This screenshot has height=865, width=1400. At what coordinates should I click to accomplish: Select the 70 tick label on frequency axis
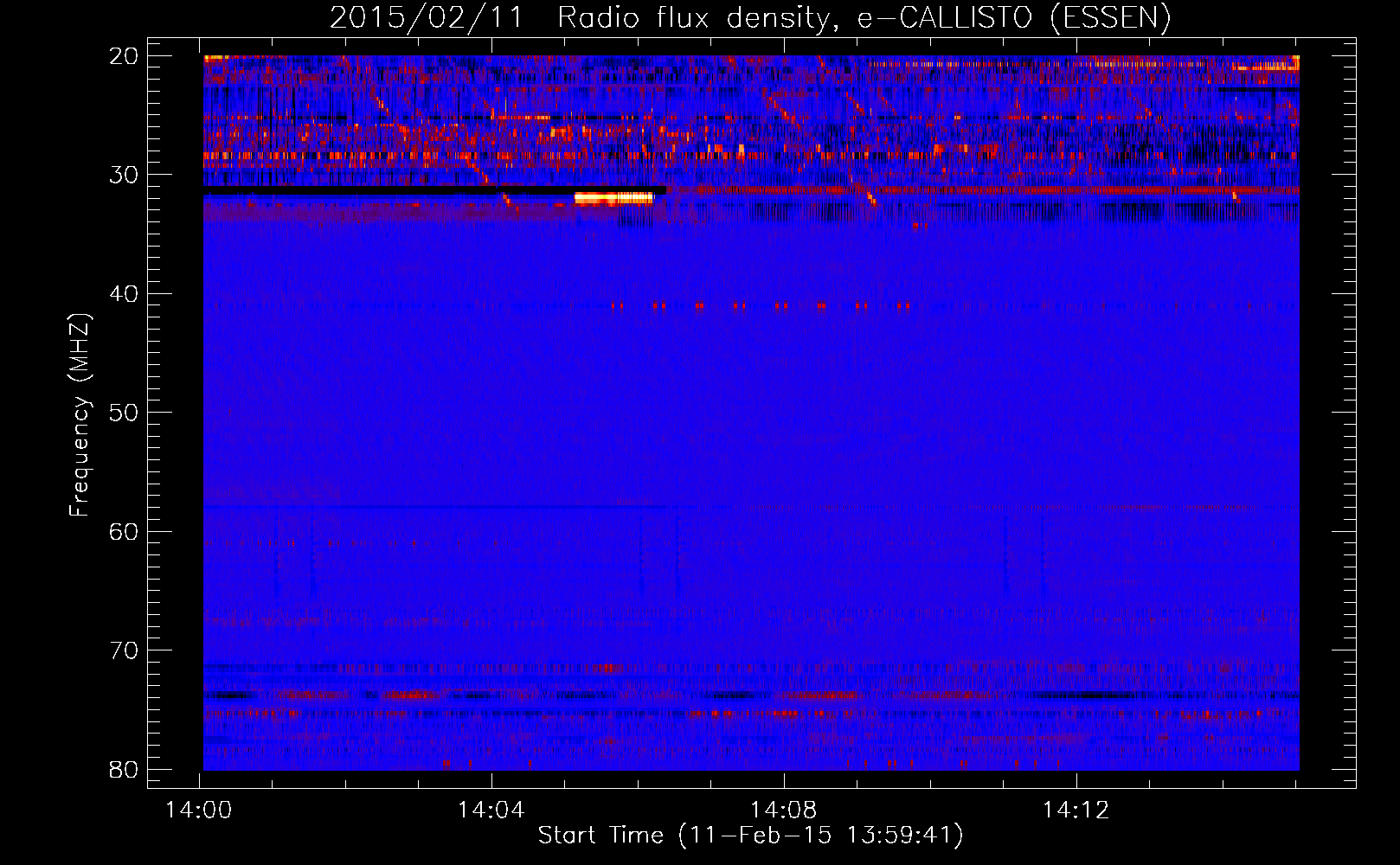point(125,650)
